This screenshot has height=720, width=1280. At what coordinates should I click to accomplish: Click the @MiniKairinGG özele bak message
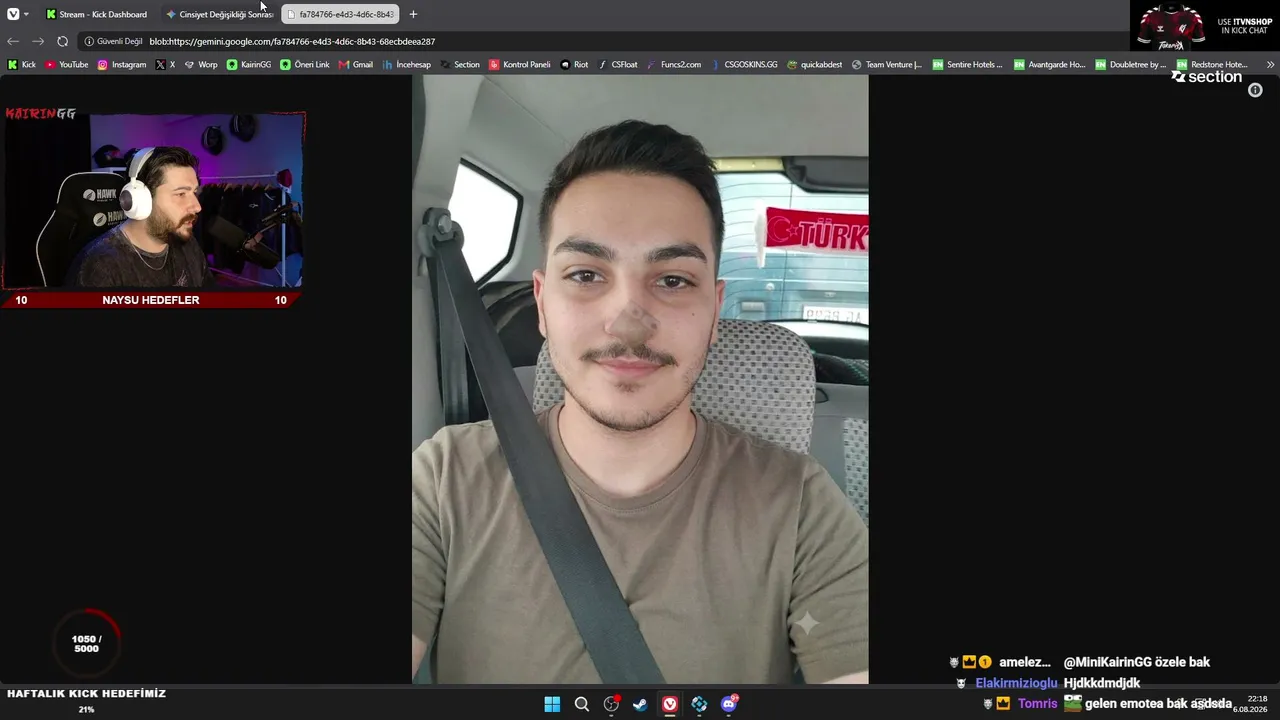[1137, 662]
